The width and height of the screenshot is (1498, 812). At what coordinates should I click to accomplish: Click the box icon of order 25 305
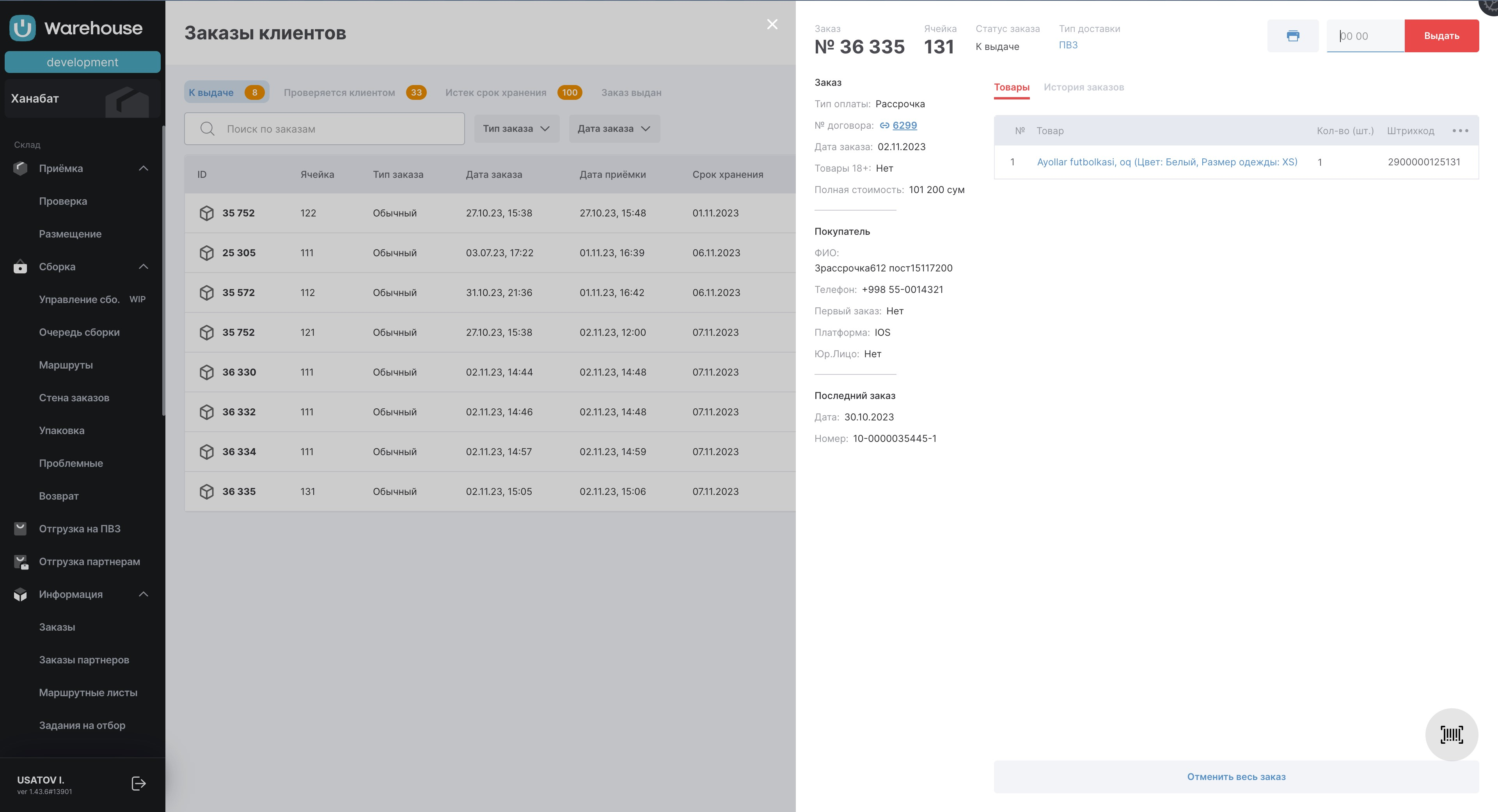click(206, 253)
